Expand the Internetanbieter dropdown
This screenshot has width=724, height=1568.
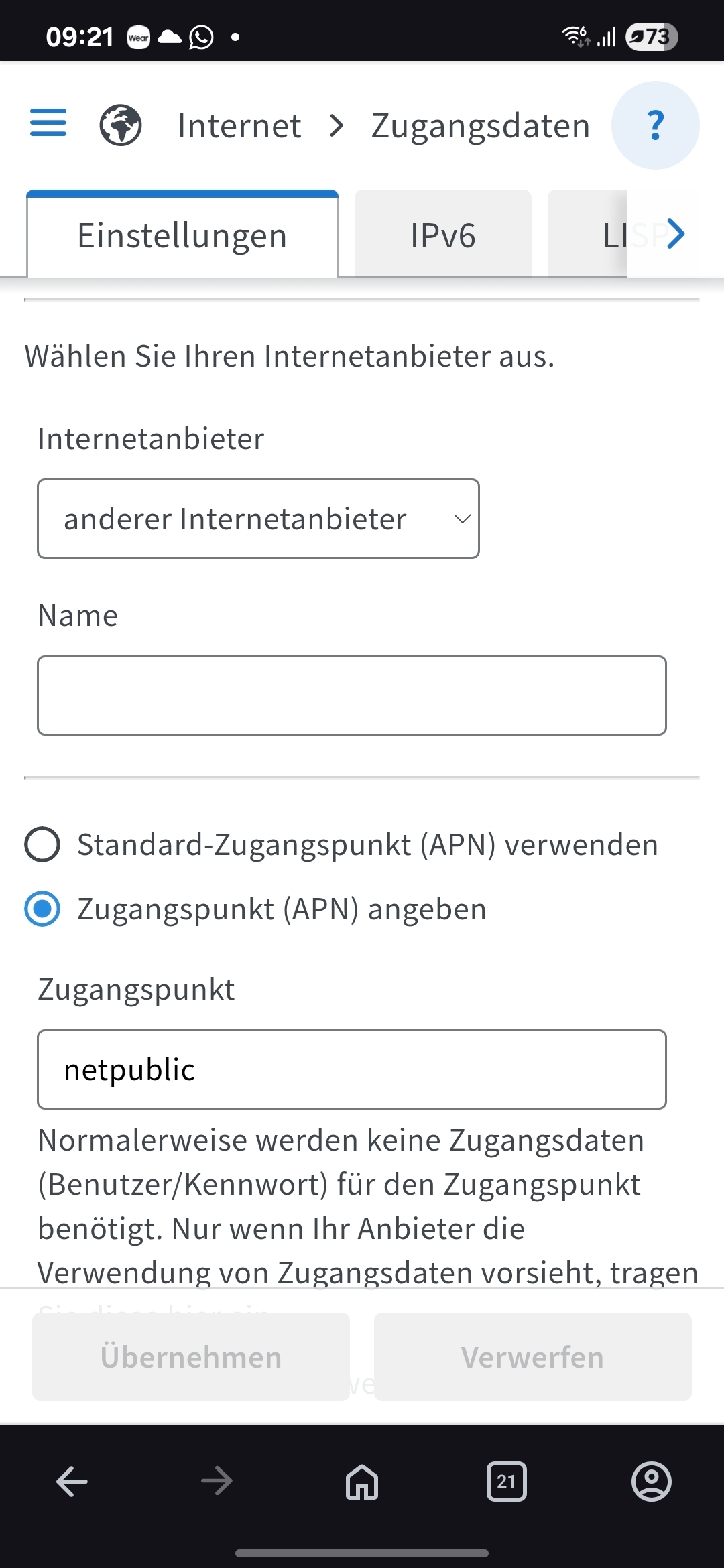pos(258,519)
